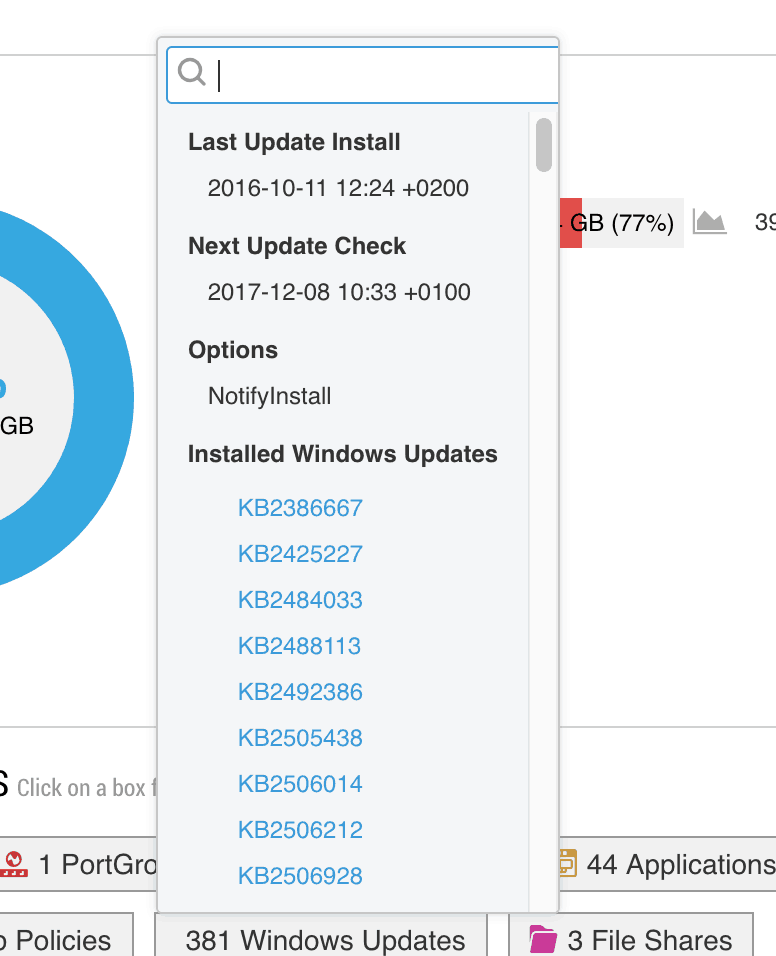Screen dimensions: 776x956
Task: Open the KB2488113 update link
Action: (299, 646)
